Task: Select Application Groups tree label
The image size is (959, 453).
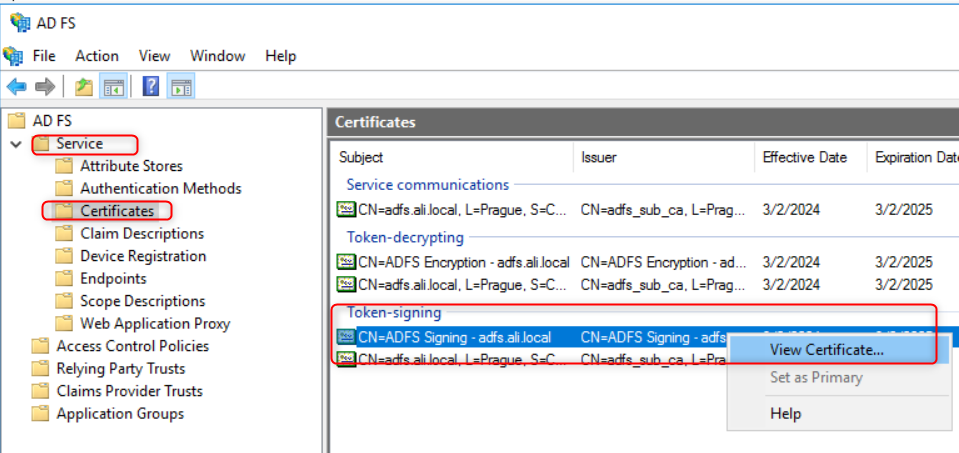Action: (120, 414)
